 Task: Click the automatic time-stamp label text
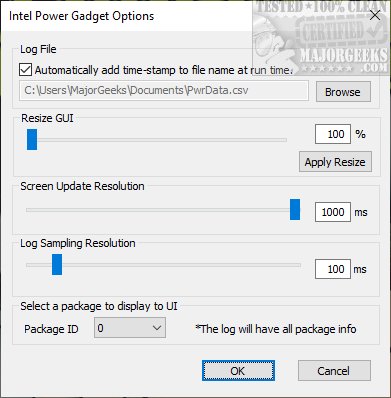(164, 70)
